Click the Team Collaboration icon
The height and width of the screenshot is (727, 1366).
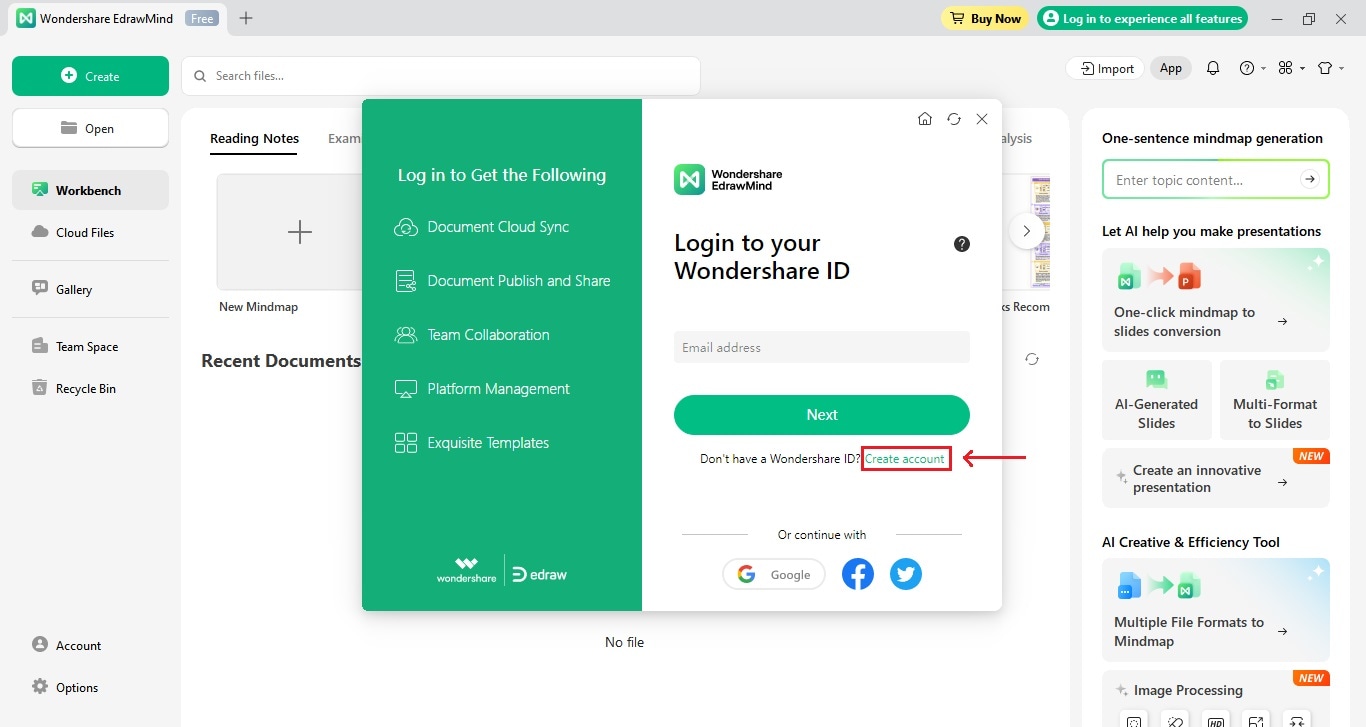point(406,335)
